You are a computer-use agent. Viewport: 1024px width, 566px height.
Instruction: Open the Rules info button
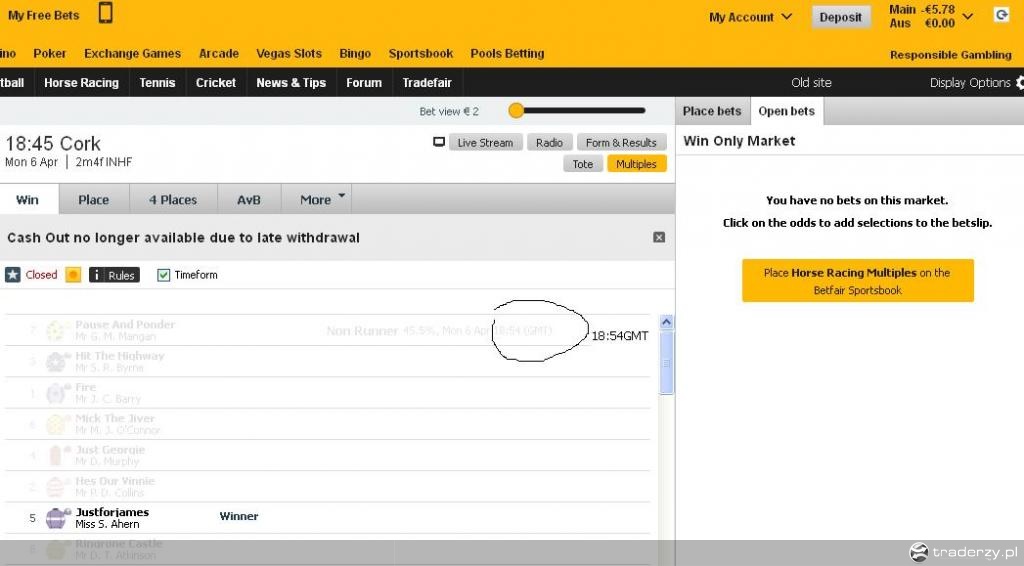point(114,275)
